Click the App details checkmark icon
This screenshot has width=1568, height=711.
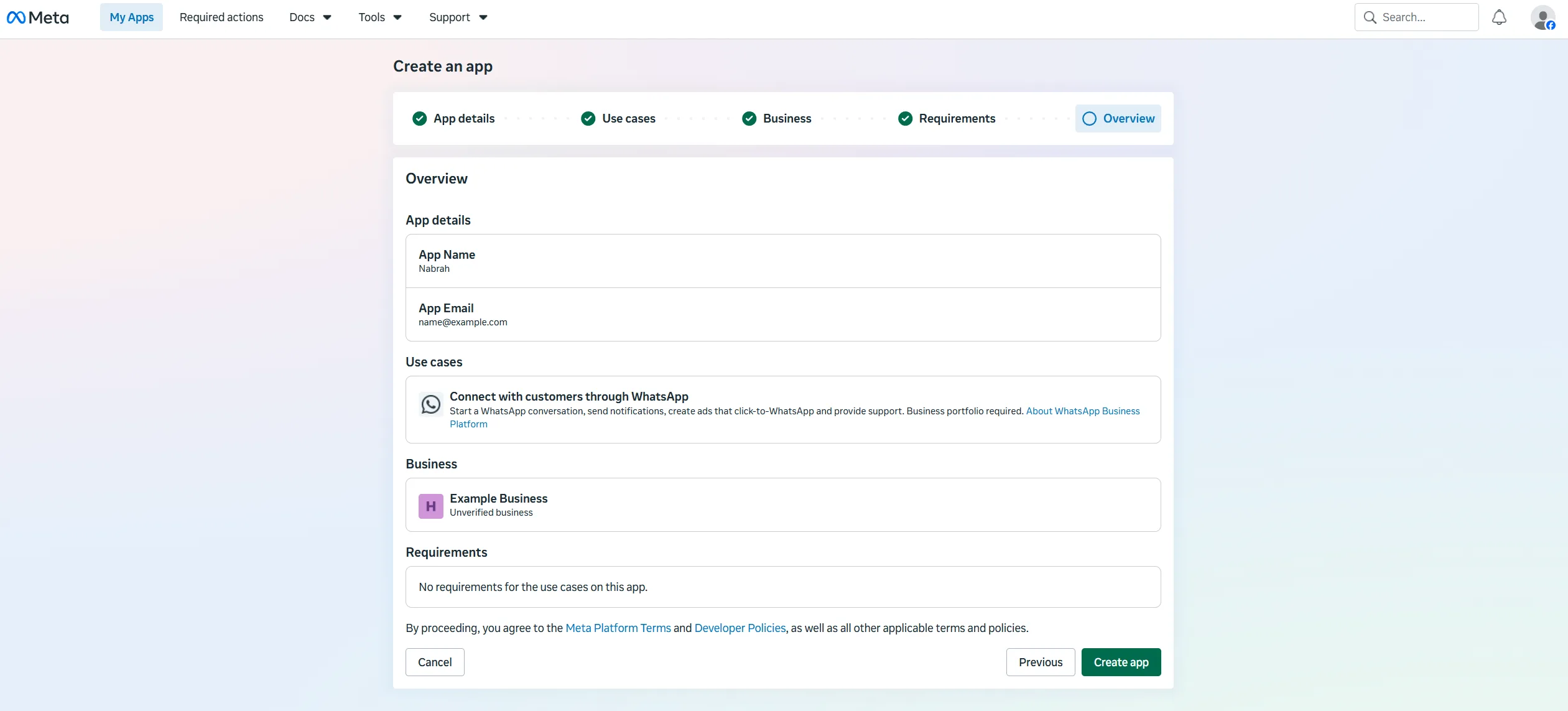tap(420, 118)
